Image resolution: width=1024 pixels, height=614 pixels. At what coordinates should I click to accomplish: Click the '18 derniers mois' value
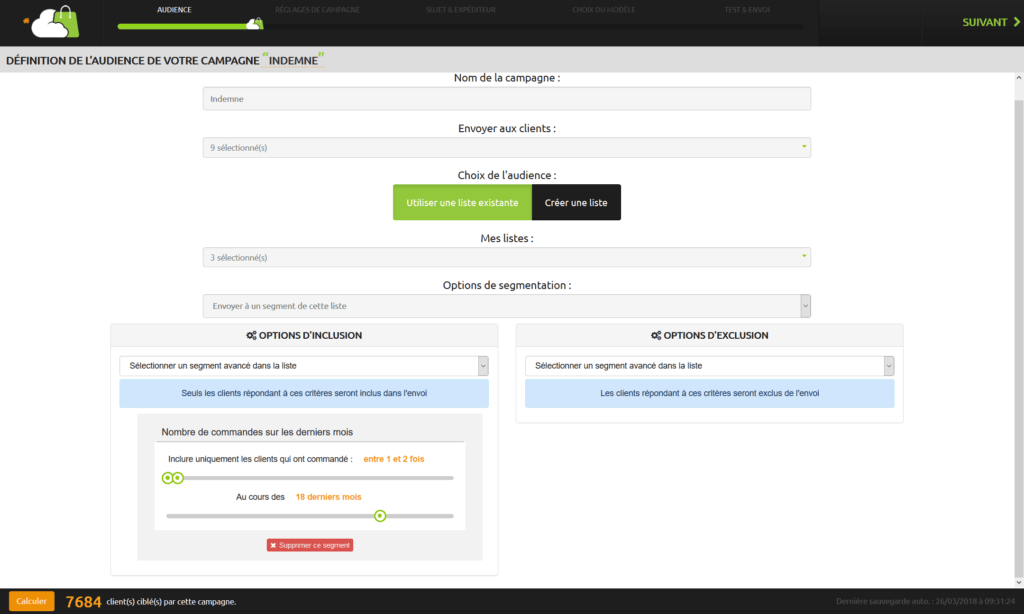[328, 497]
